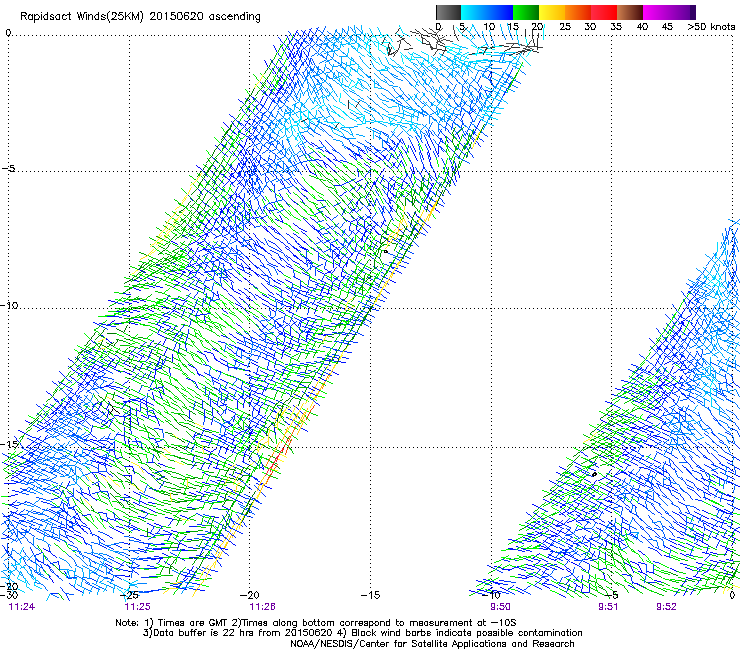The image size is (740, 650).
Task: Click the '9:52' time label
Action: coord(666,607)
